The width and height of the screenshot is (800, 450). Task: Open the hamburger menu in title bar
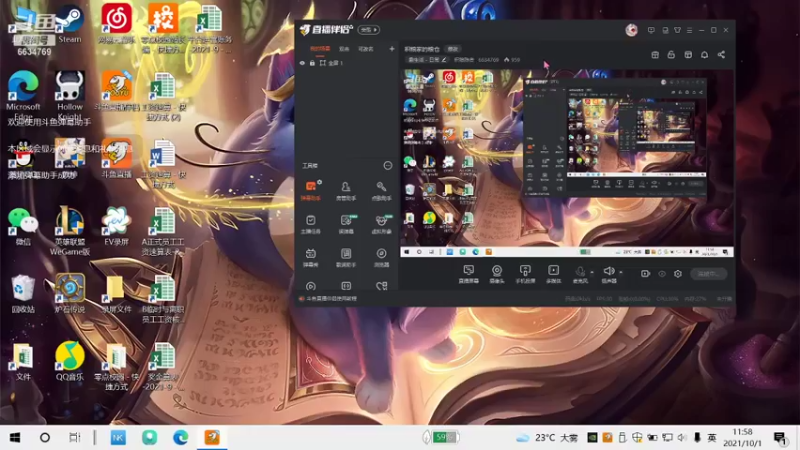689,30
